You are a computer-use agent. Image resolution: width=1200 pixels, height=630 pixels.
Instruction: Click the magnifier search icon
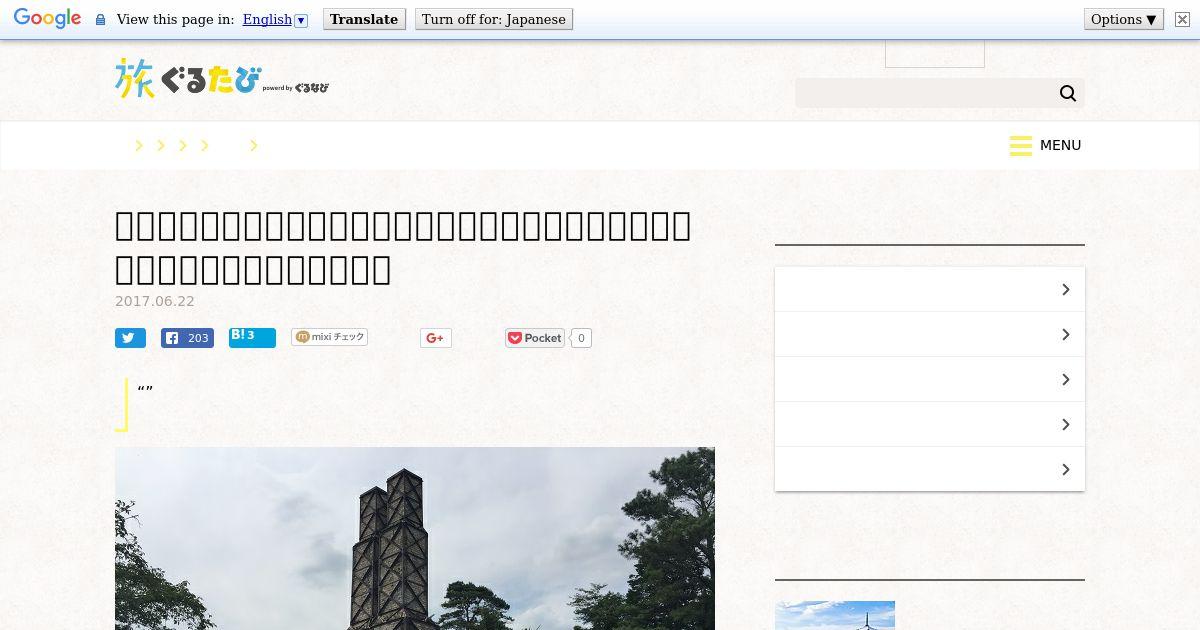tap(1068, 93)
